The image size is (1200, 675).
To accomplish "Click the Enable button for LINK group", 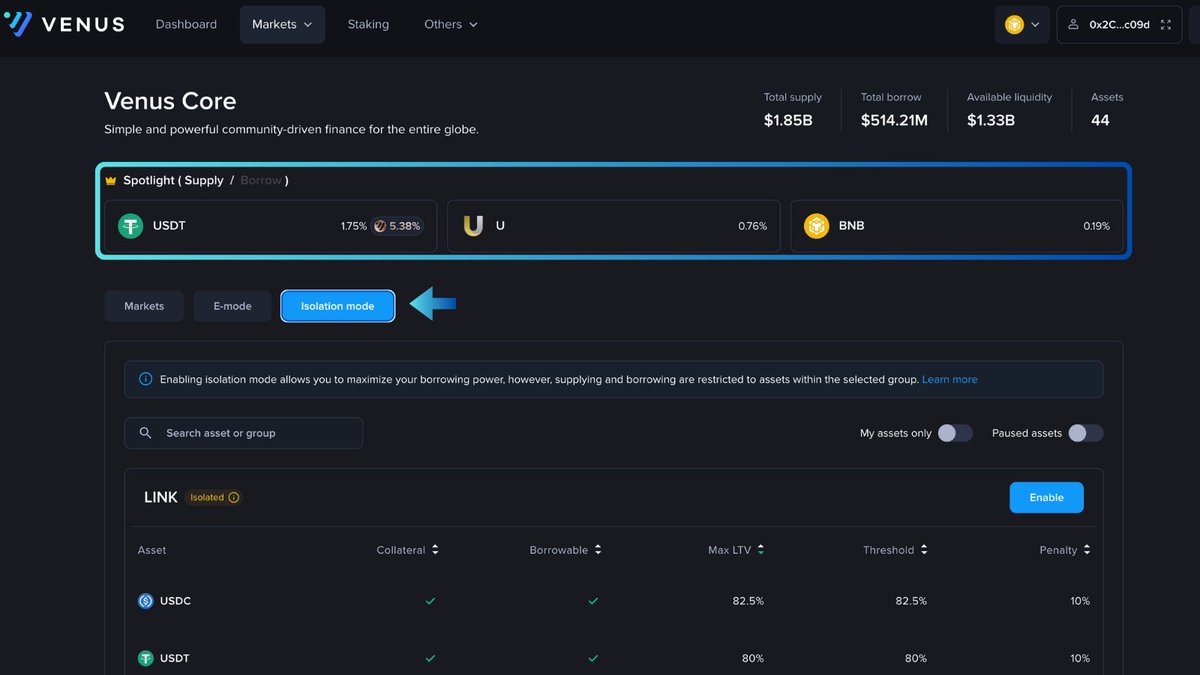I will click(x=1047, y=497).
